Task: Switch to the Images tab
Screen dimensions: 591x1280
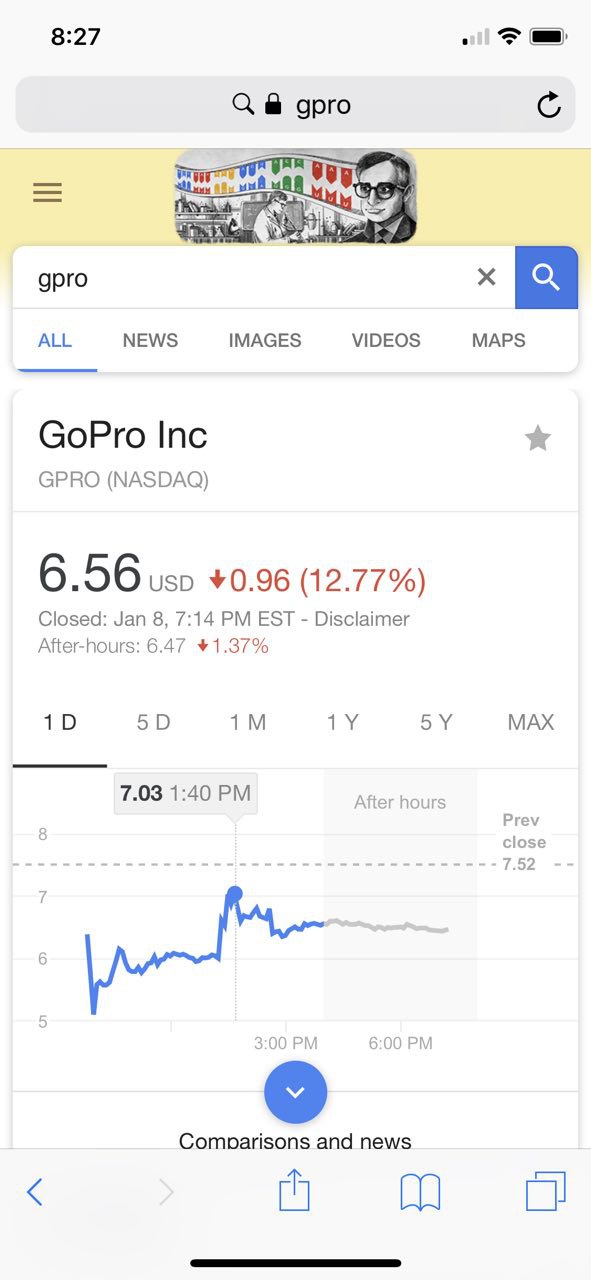Action: (265, 340)
